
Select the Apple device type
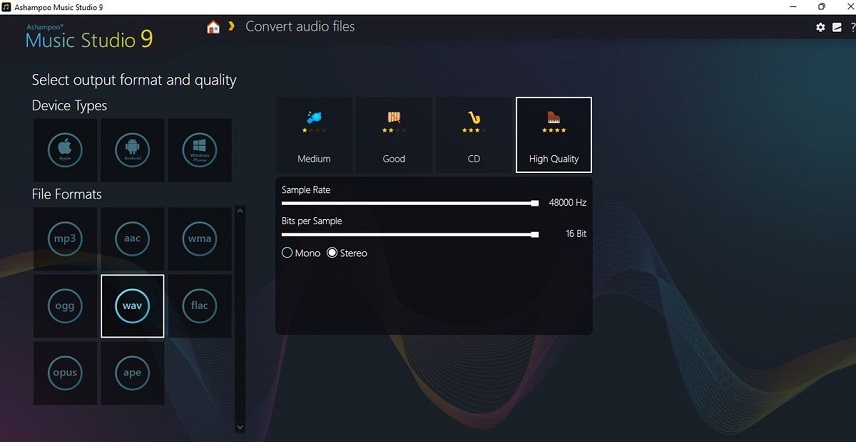(x=65, y=150)
